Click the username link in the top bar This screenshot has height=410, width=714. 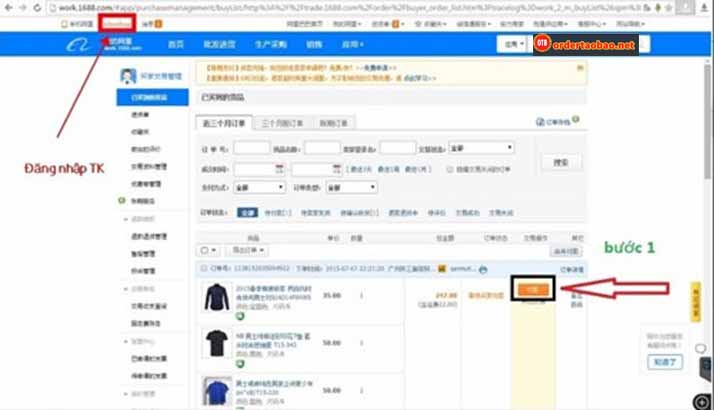pos(117,23)
